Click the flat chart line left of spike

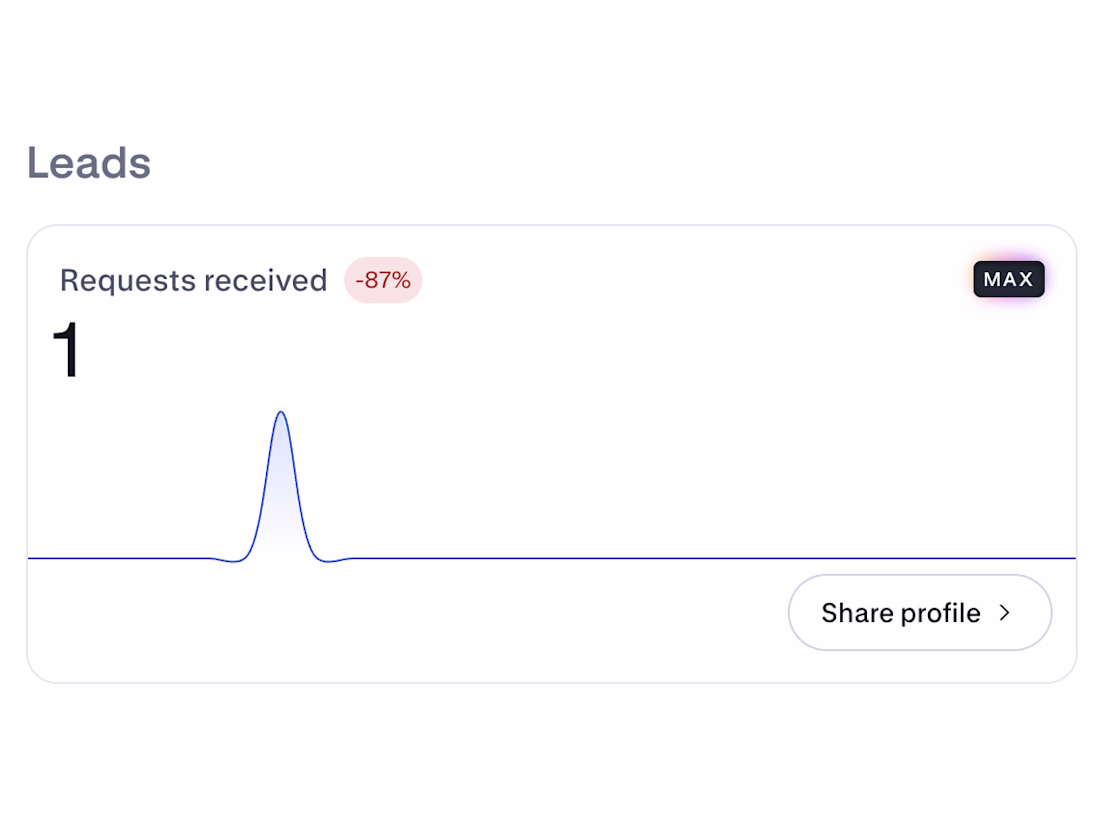tap(119, 558)
